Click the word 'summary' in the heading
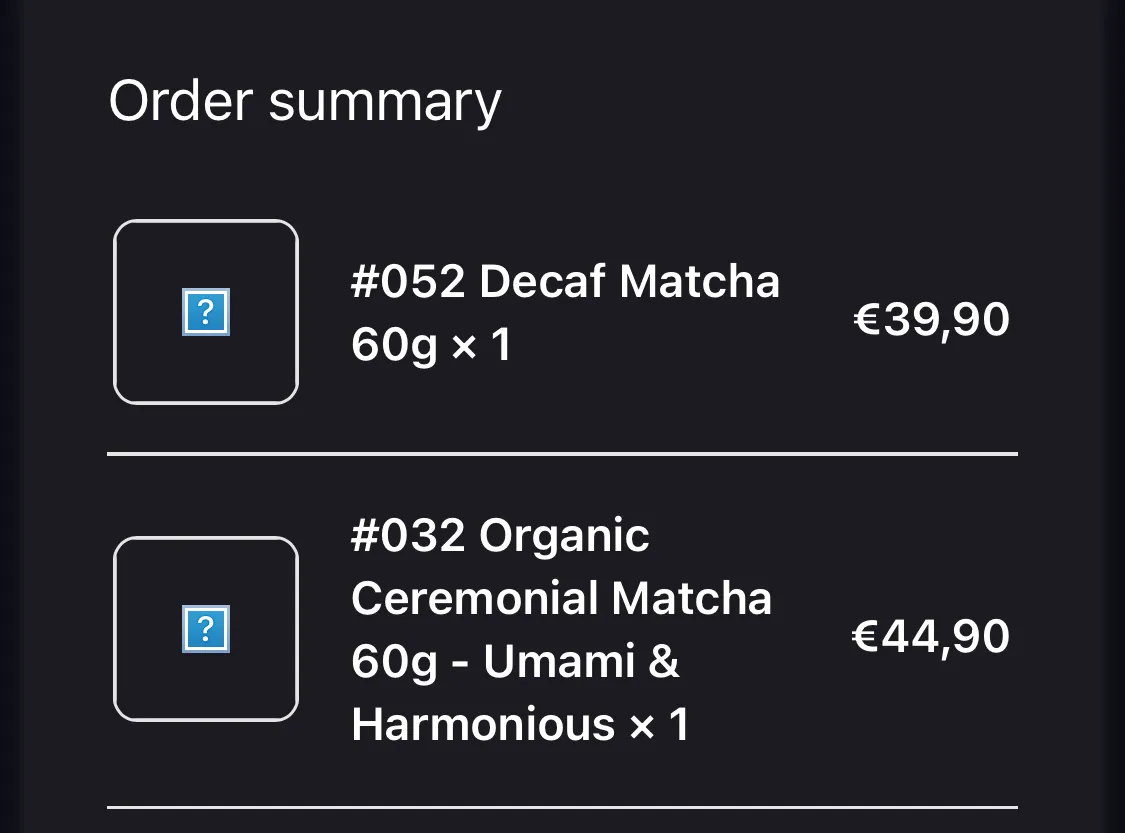Viewport: 1125px width, 833px height. tap(385, 105)
